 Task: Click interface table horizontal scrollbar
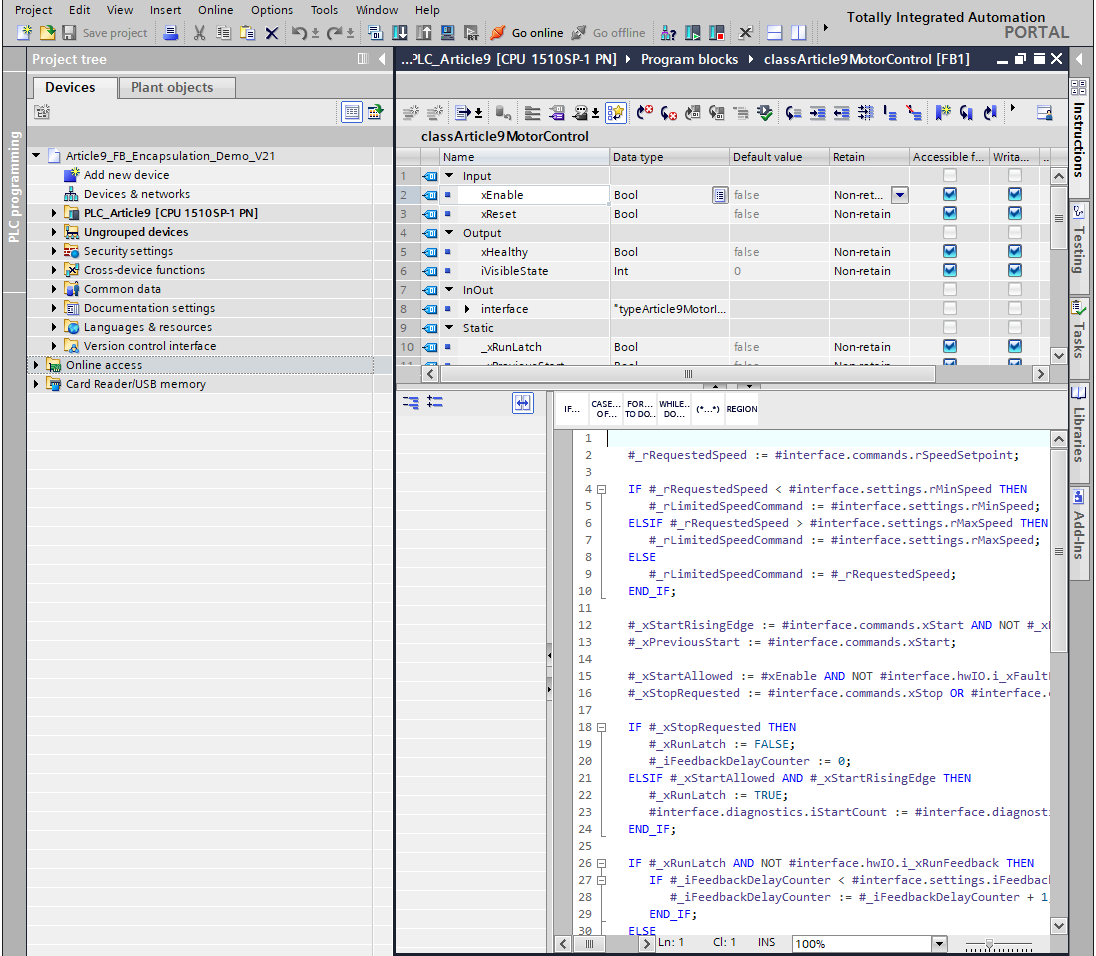688,374
